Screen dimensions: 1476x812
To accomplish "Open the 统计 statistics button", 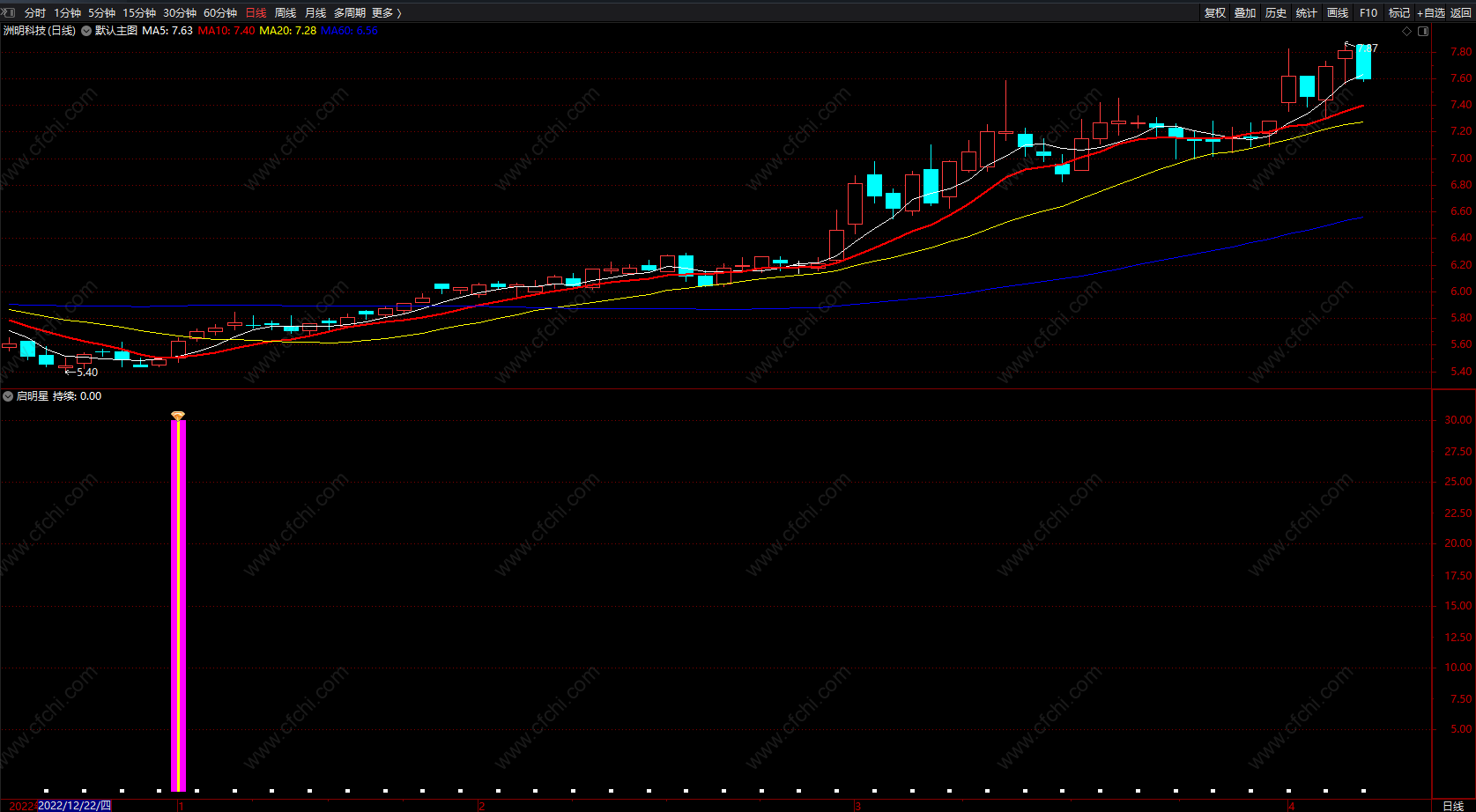I will click(x=1307, y=13).
